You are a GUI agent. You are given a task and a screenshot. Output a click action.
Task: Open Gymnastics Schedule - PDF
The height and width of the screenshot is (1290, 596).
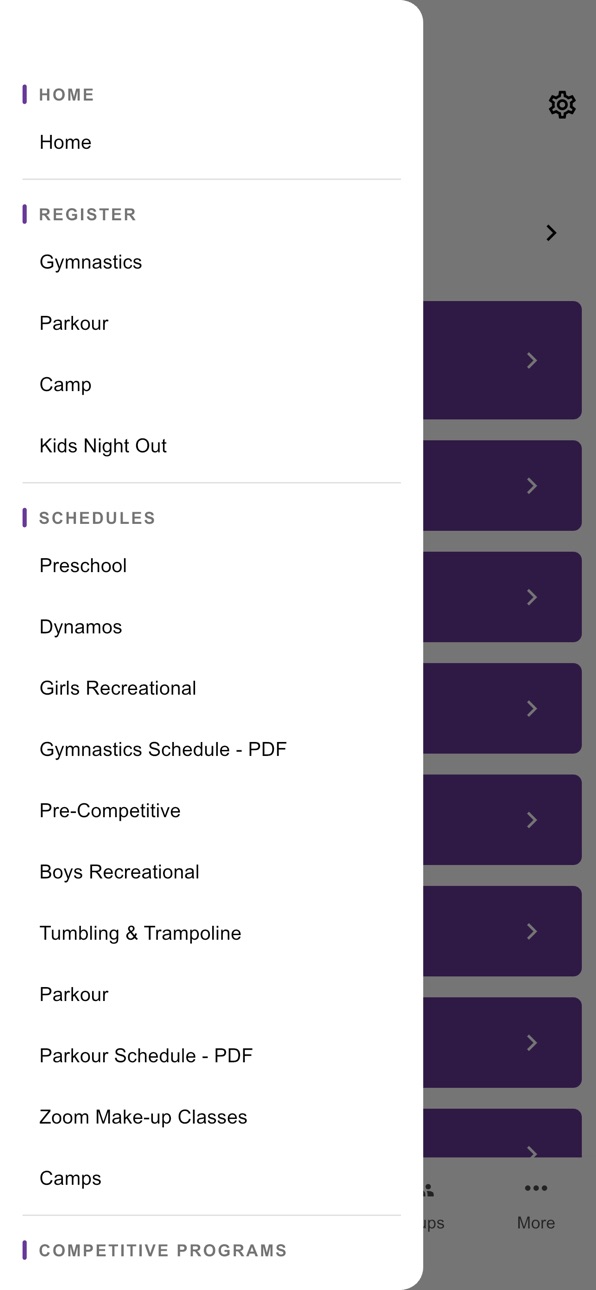pyautogui.click(x=163, y=749)
